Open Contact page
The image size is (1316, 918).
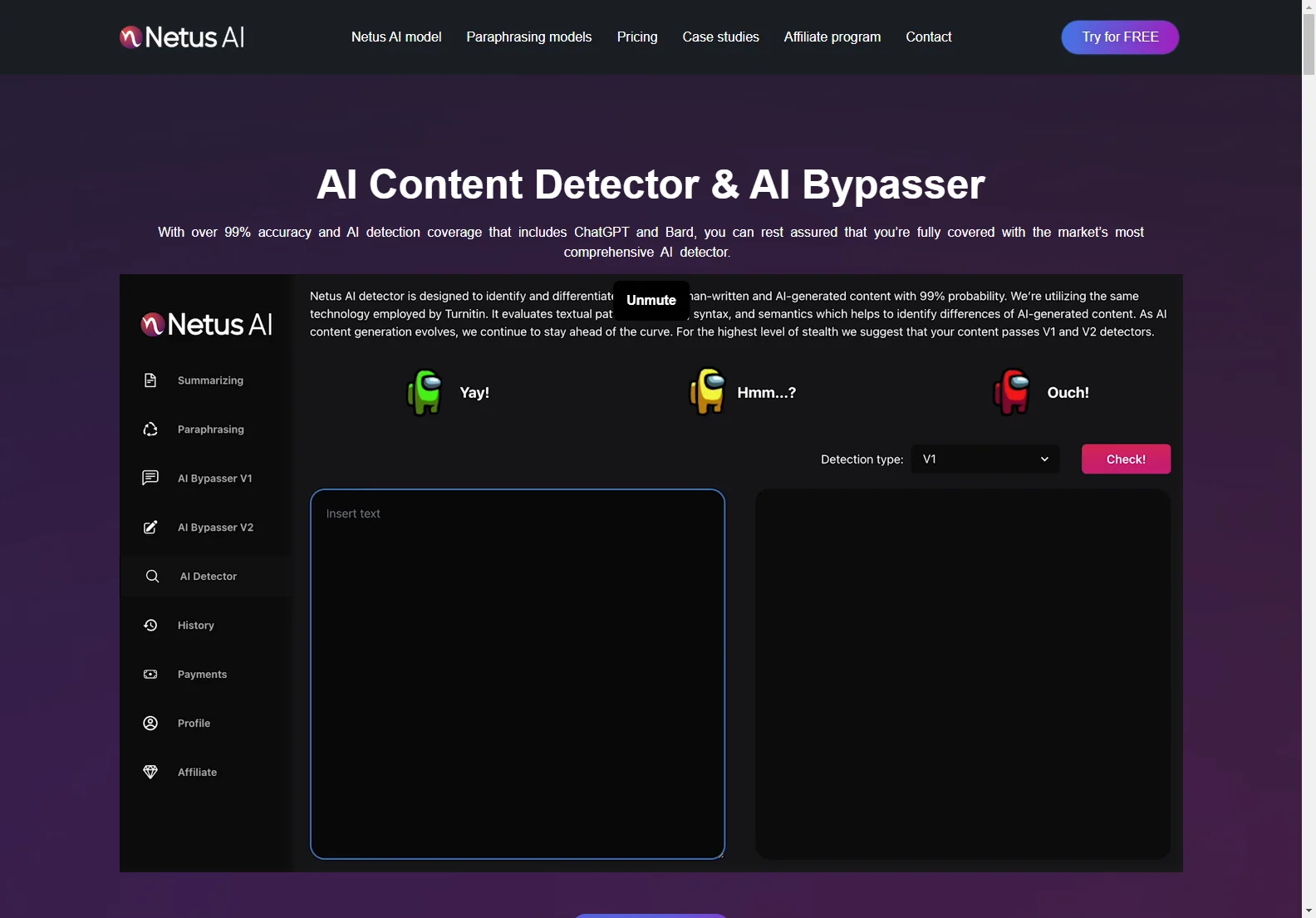point(929,37)
